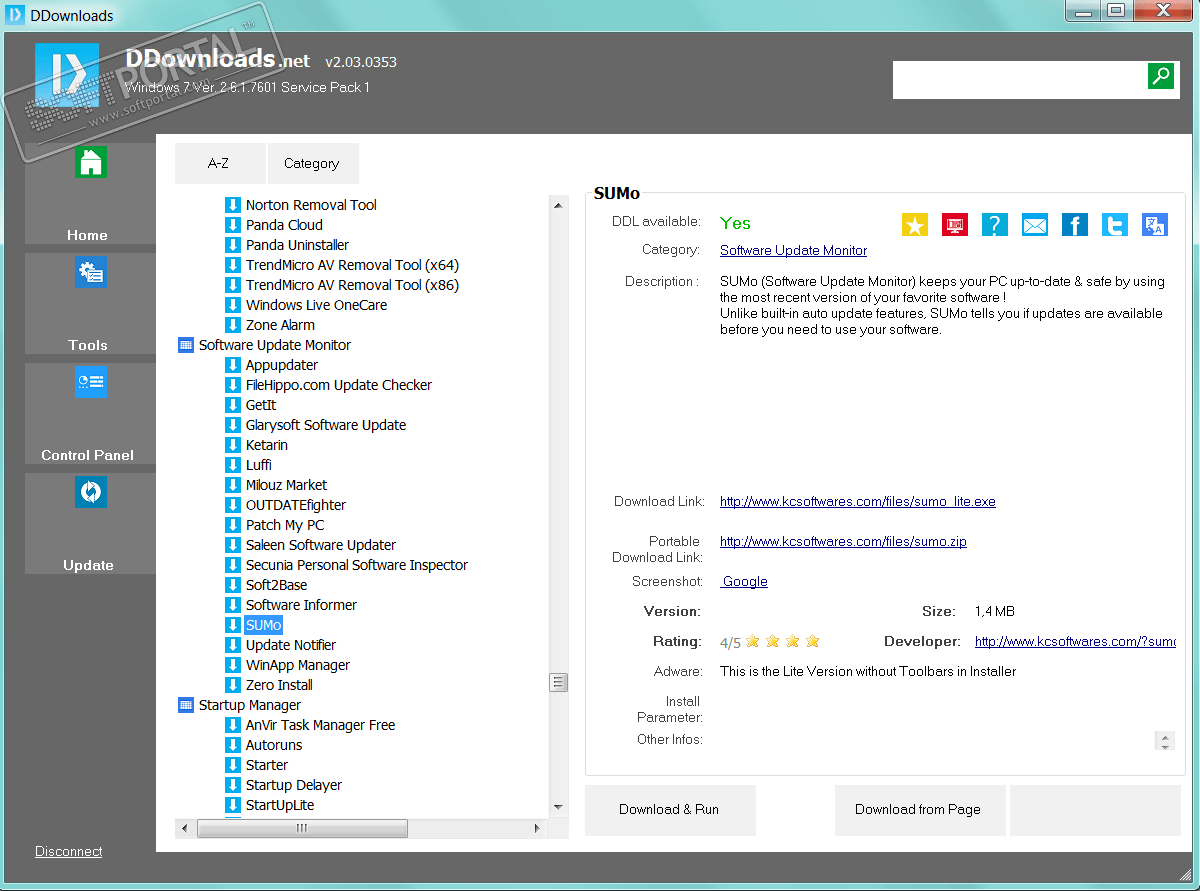Open Home from the sidebar
This screenshot has width=1200, height=891.
[90, 194]
